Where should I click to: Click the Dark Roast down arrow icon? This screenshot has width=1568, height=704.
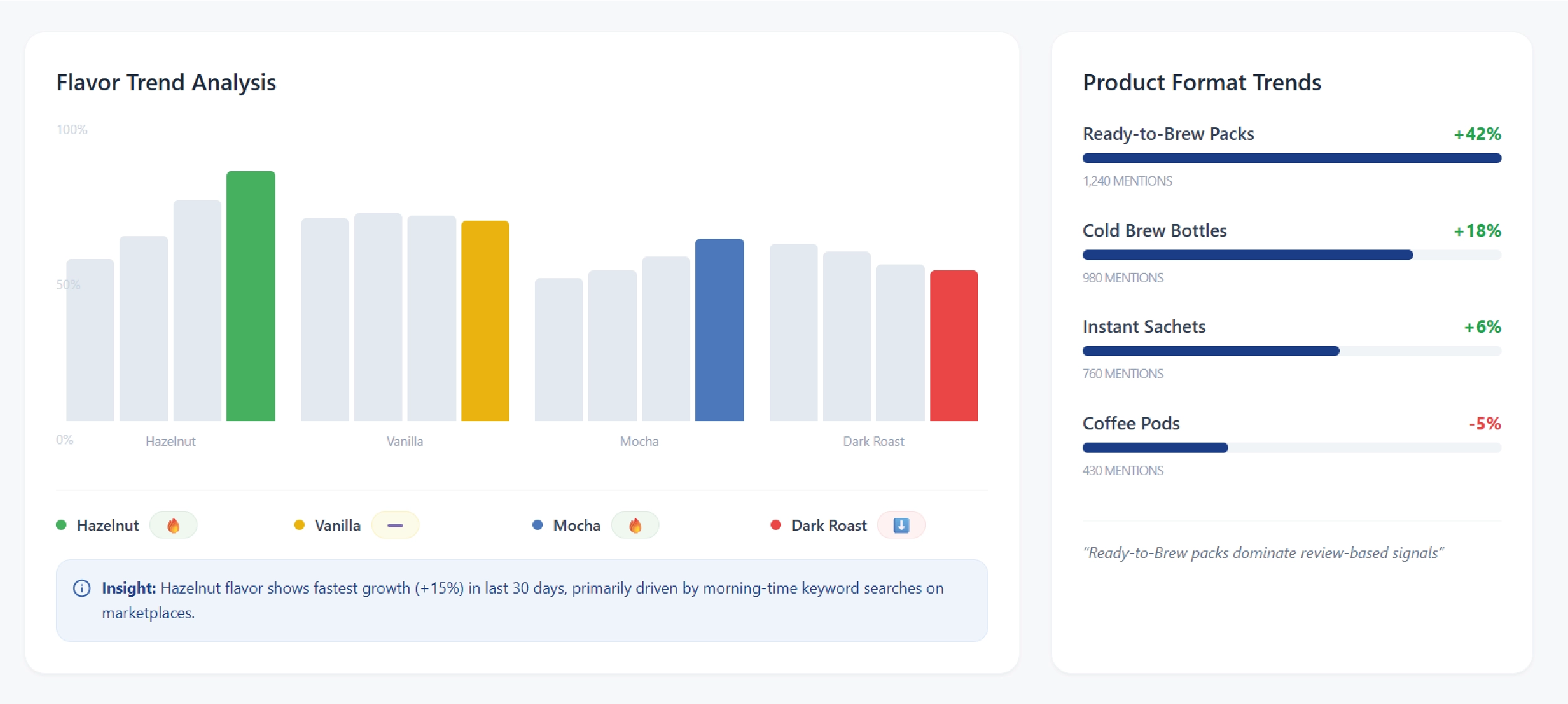pos(901,525)
